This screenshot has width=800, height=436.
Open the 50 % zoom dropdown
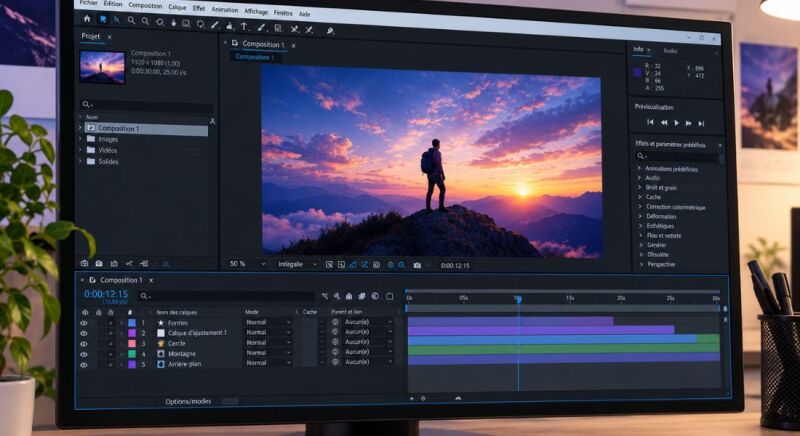[x=247, y=264]
